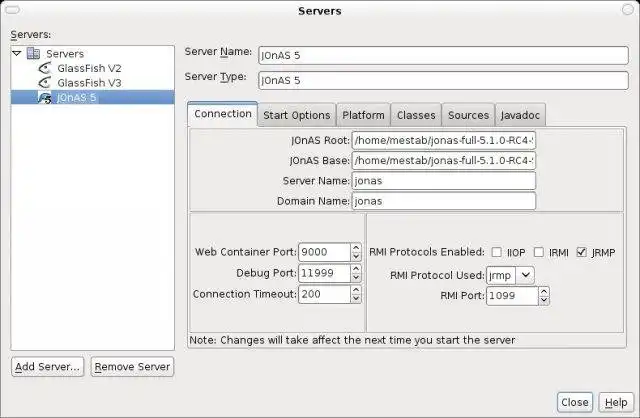Open the RMI Protocol Used dropdown

click(x=525, y=275)
